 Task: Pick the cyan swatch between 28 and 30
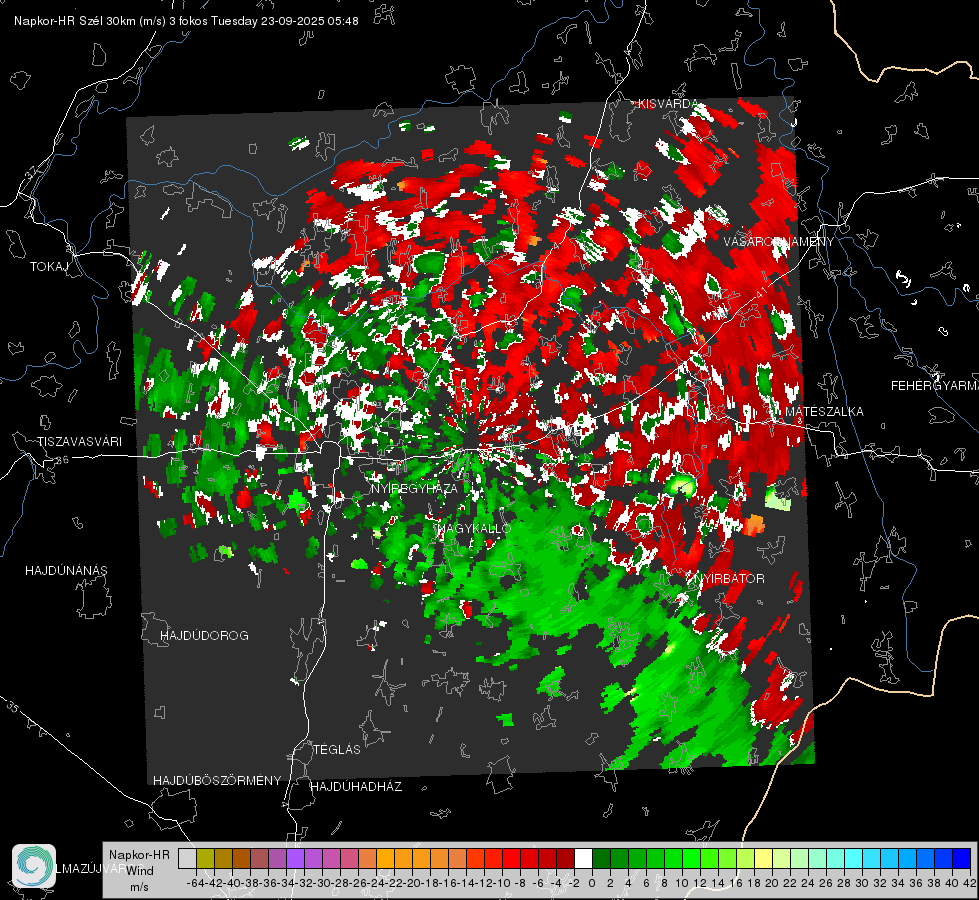pyautogui.click(x=854, y=859)
